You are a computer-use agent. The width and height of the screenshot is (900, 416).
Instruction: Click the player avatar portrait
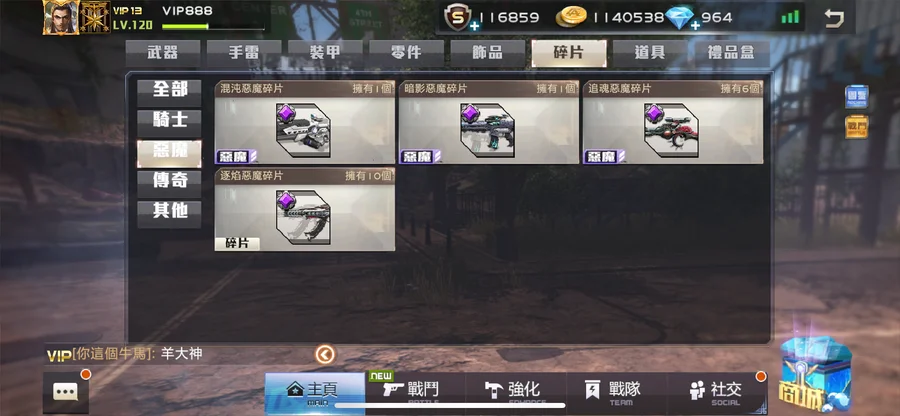coord(60,17)
